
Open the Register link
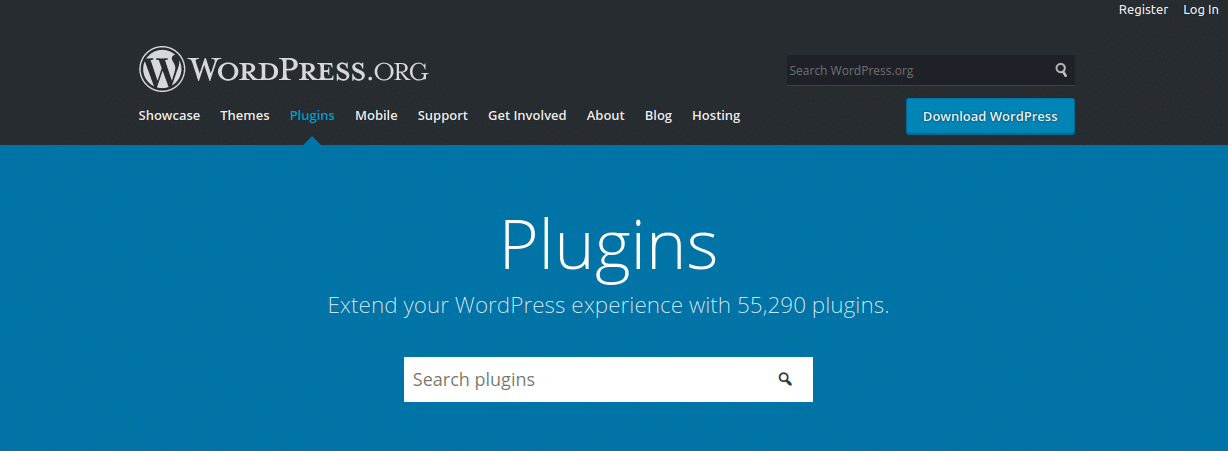pos(1143,10)
